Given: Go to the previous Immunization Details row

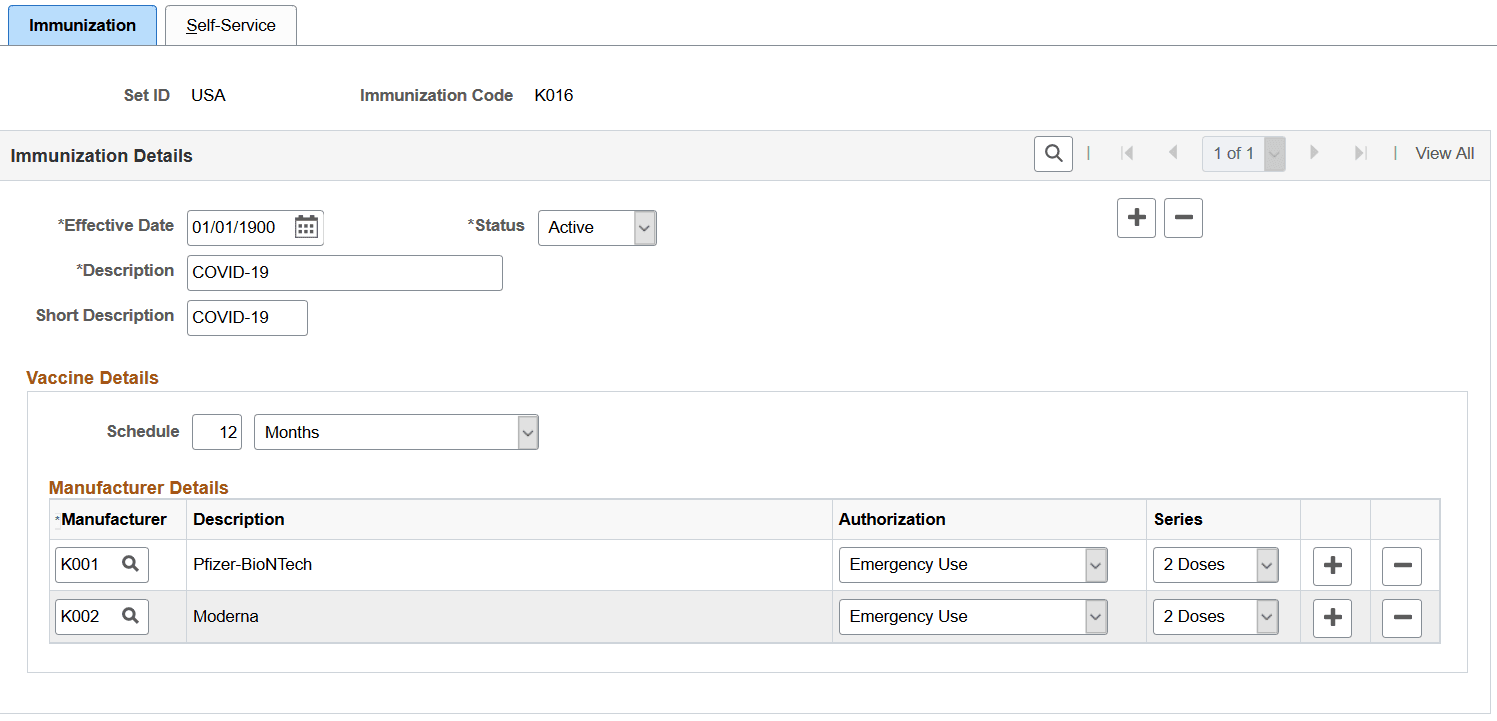Looking at the screenshot, I should [1172, 153].
